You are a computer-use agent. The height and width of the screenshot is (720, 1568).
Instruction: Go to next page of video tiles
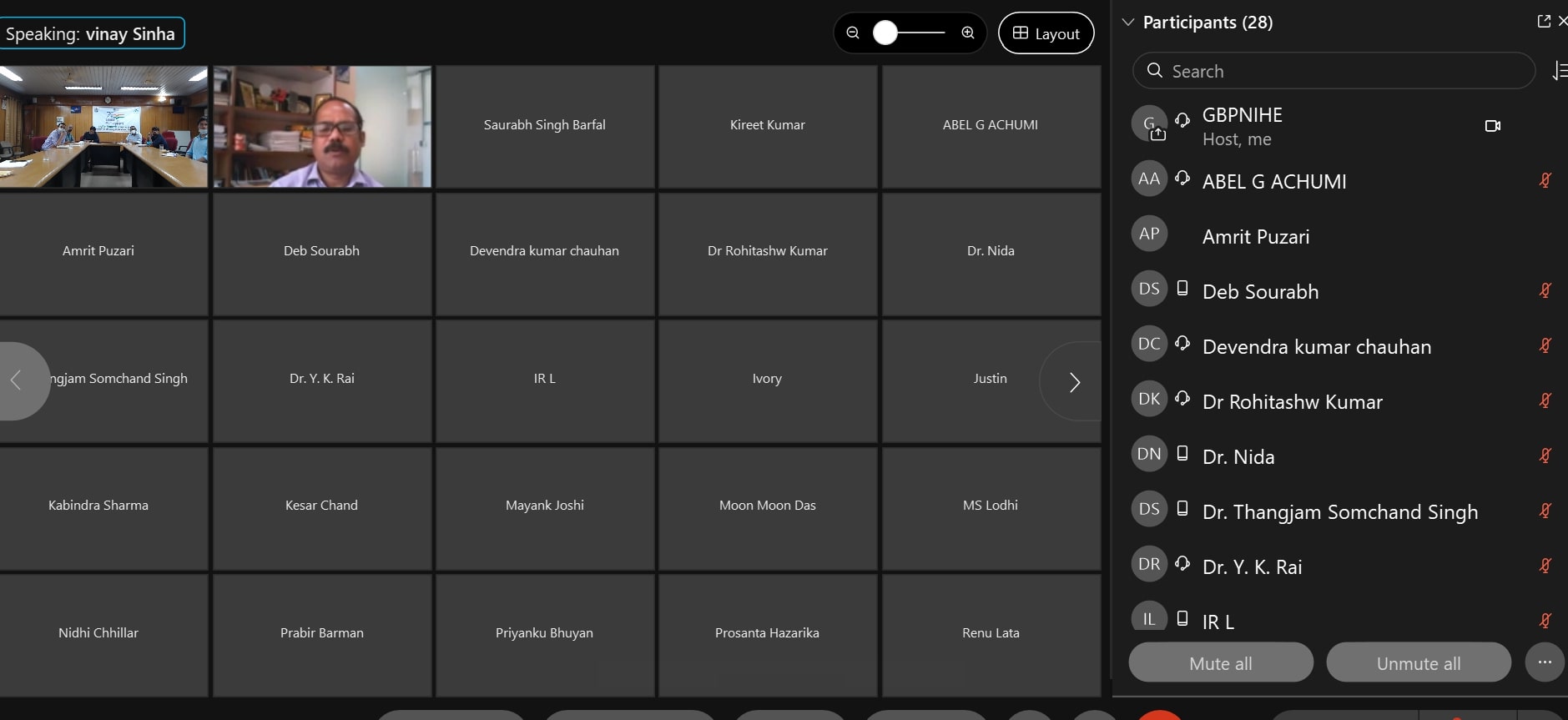coord(1074,382)
